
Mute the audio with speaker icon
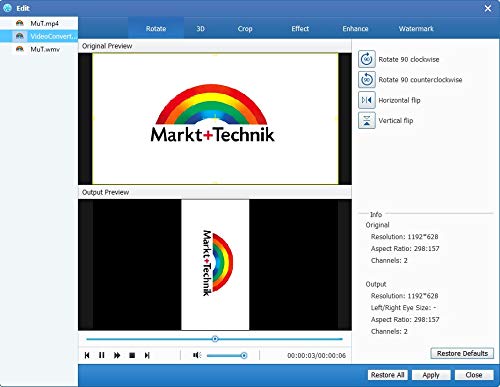[197, 355]
